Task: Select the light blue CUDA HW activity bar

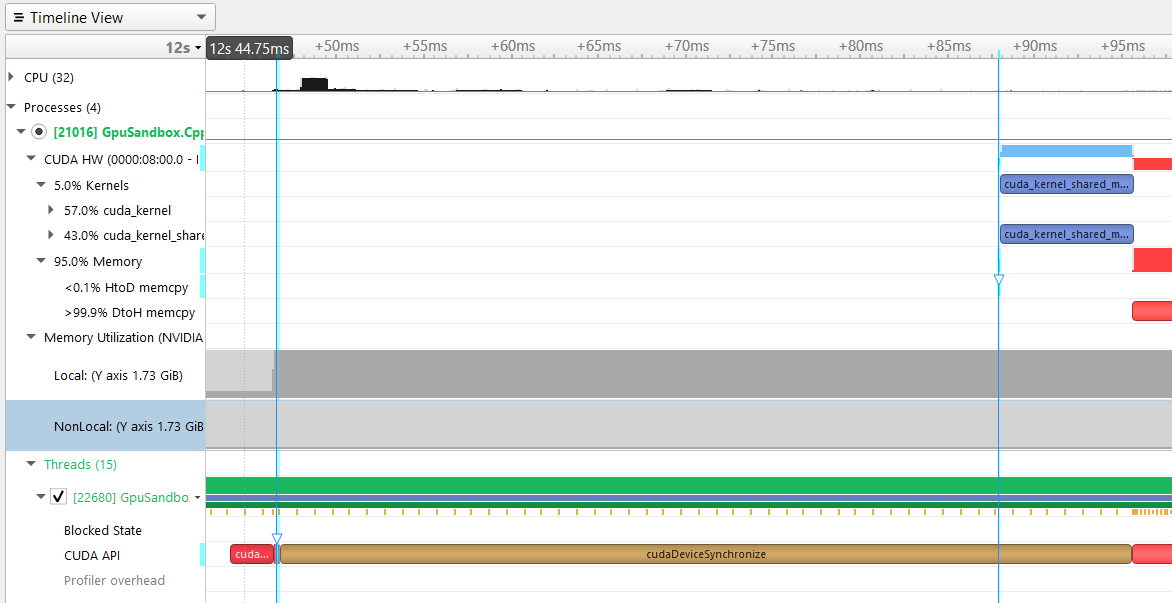Action: pos(1067,151)
